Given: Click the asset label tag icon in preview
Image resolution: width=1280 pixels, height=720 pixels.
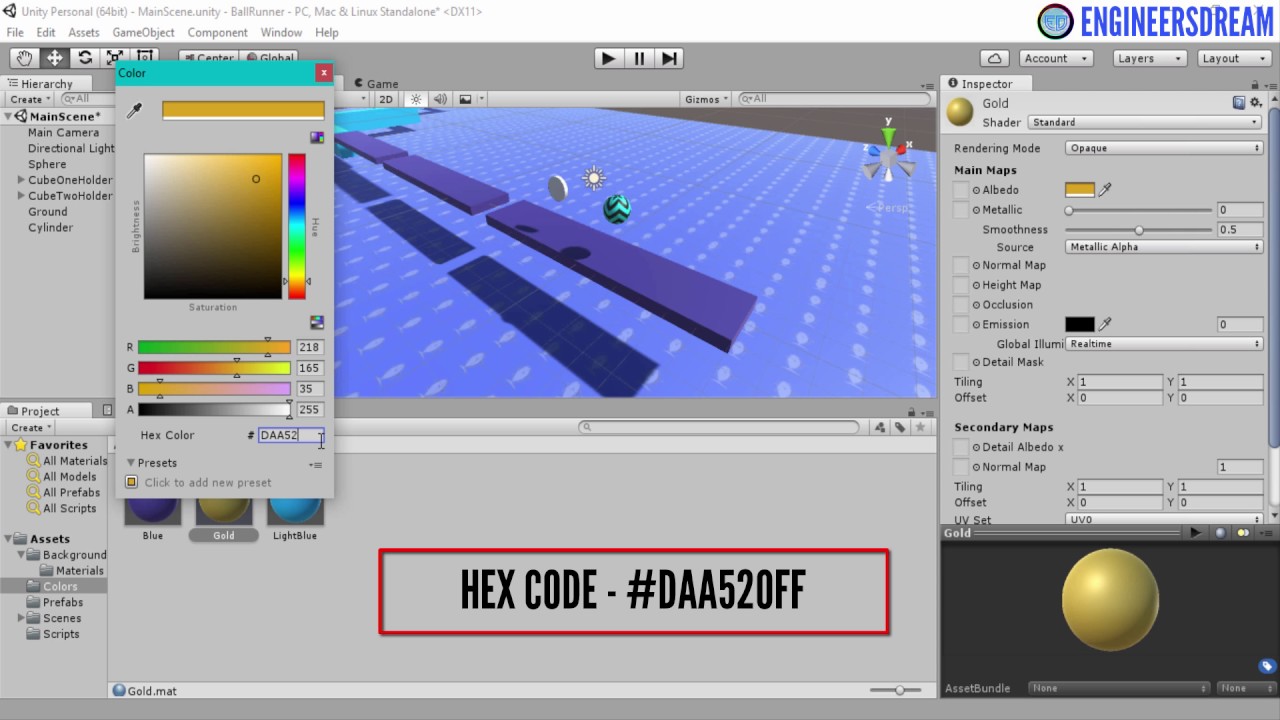Looking at the screenshot, I should [1266, 666].
